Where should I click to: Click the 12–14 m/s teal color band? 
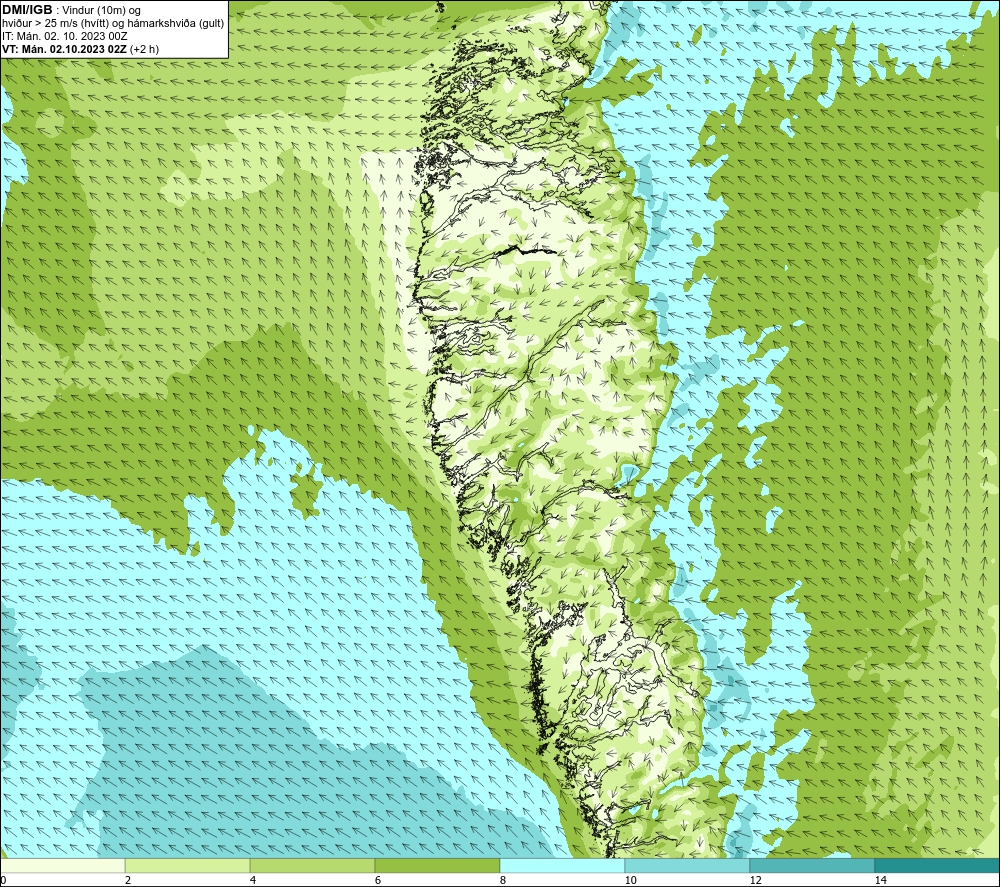[812, 865]
